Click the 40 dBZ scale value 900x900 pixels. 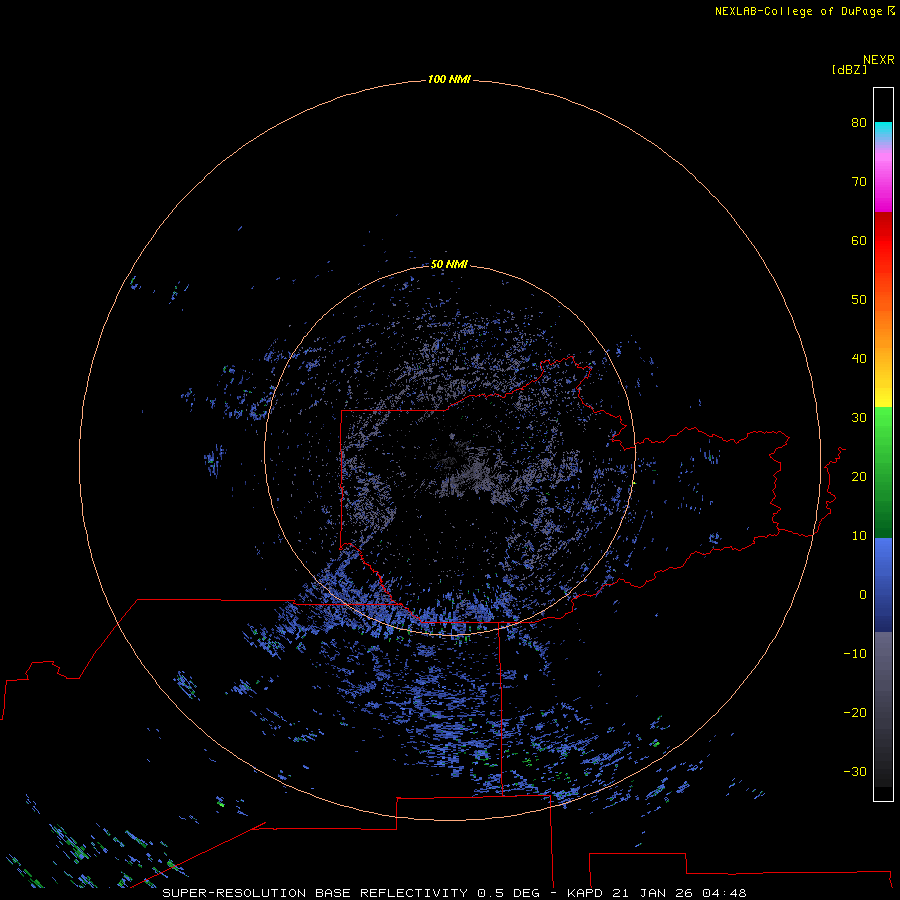coord(859,359)
